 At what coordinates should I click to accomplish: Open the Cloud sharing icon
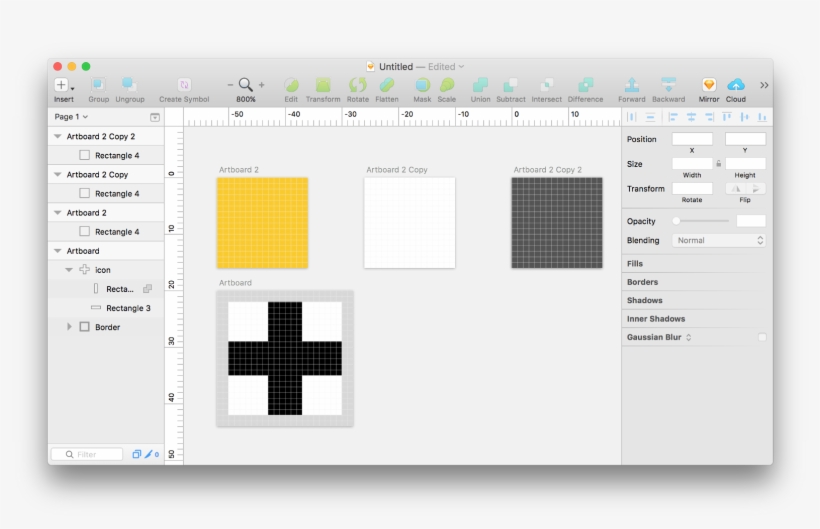(x=736, y=85)
